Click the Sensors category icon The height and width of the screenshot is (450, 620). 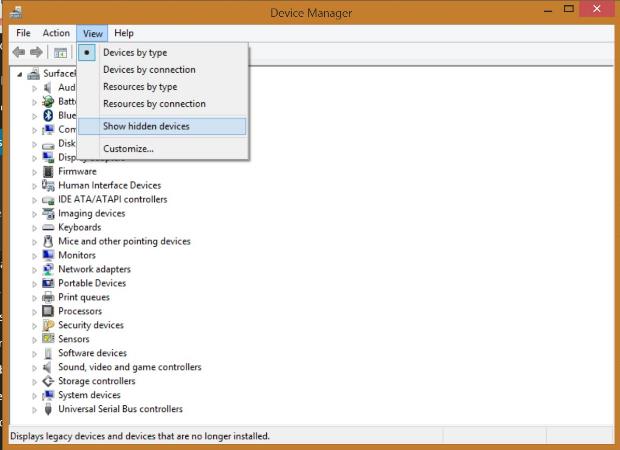pyautogui.click(x=48, y=338)
